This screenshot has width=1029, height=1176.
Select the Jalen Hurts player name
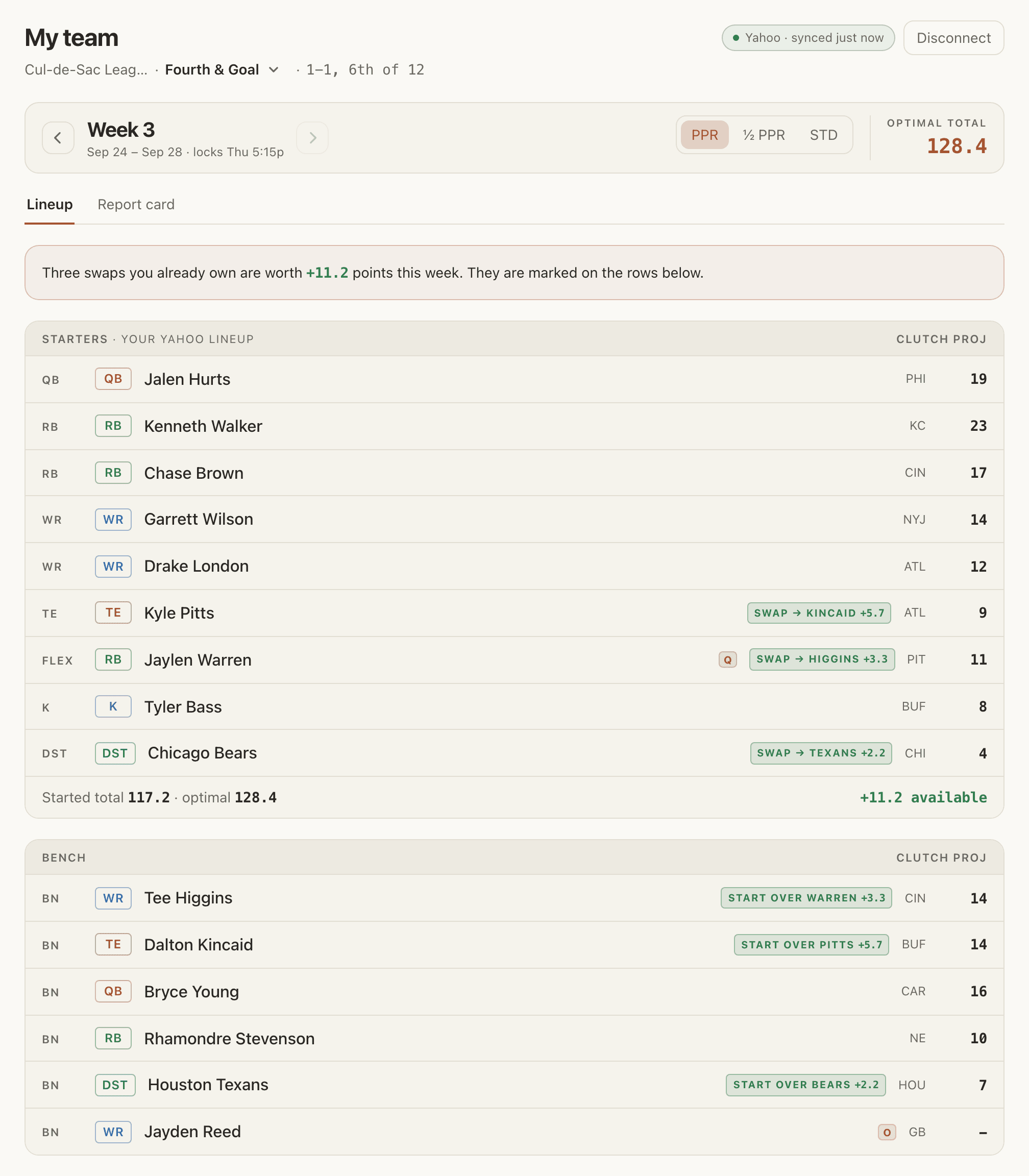[x=187, y=379]
